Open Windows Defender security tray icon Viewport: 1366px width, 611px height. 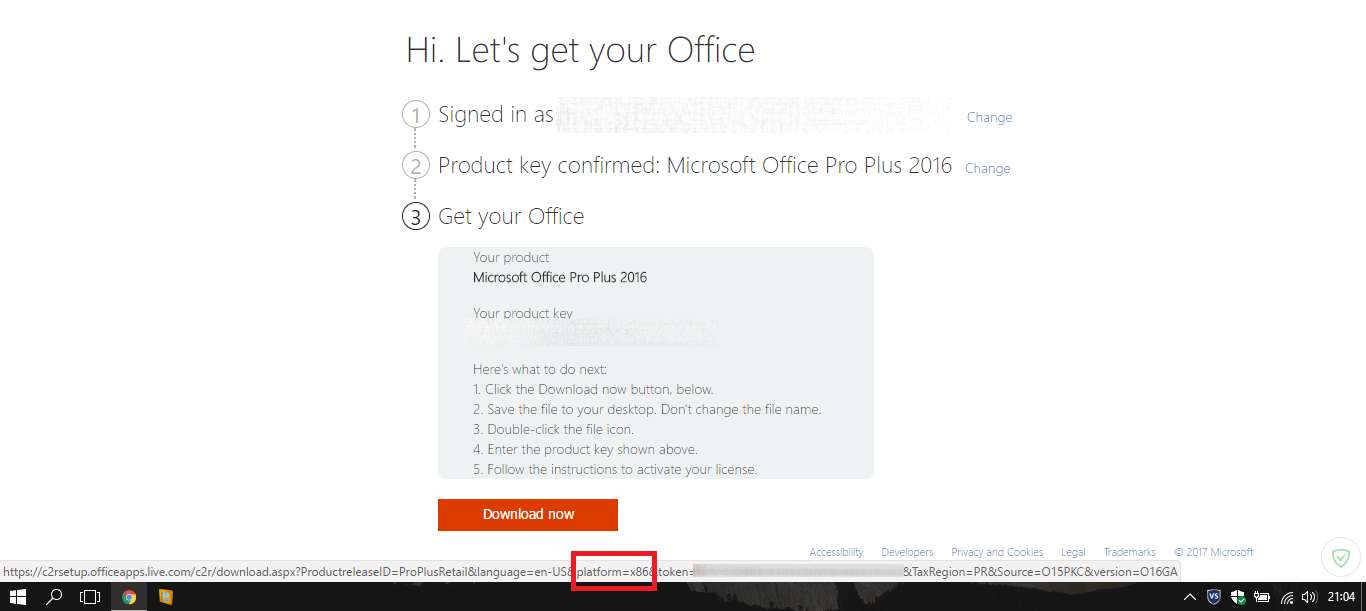pyautogui.click(x=1237, y=597)
